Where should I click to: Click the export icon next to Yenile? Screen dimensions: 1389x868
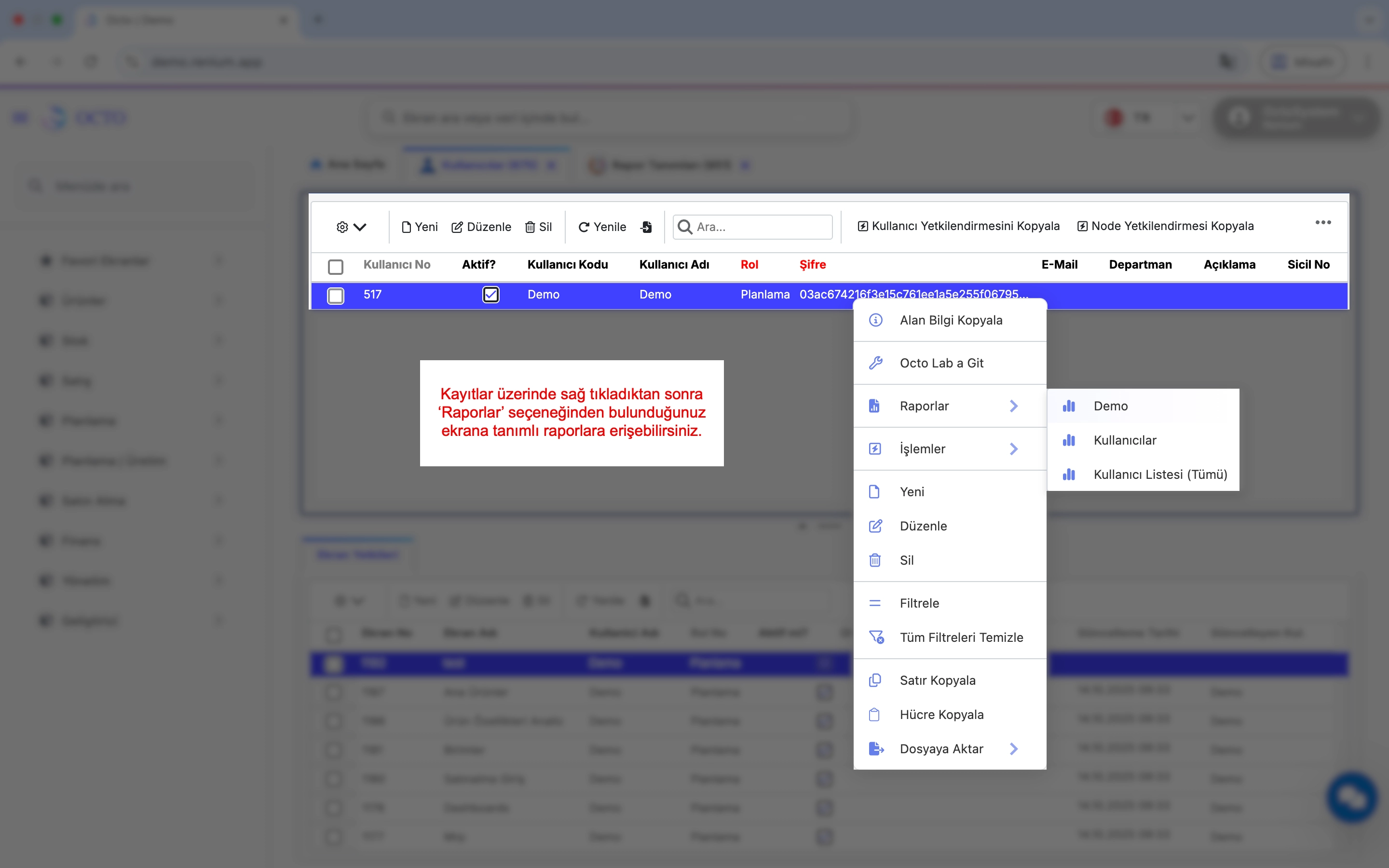[646, 227]
